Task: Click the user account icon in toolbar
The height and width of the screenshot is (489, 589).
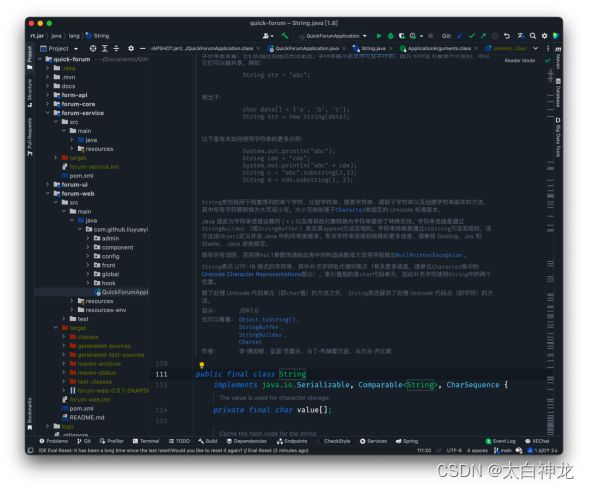Action: (x=267, y=36)
